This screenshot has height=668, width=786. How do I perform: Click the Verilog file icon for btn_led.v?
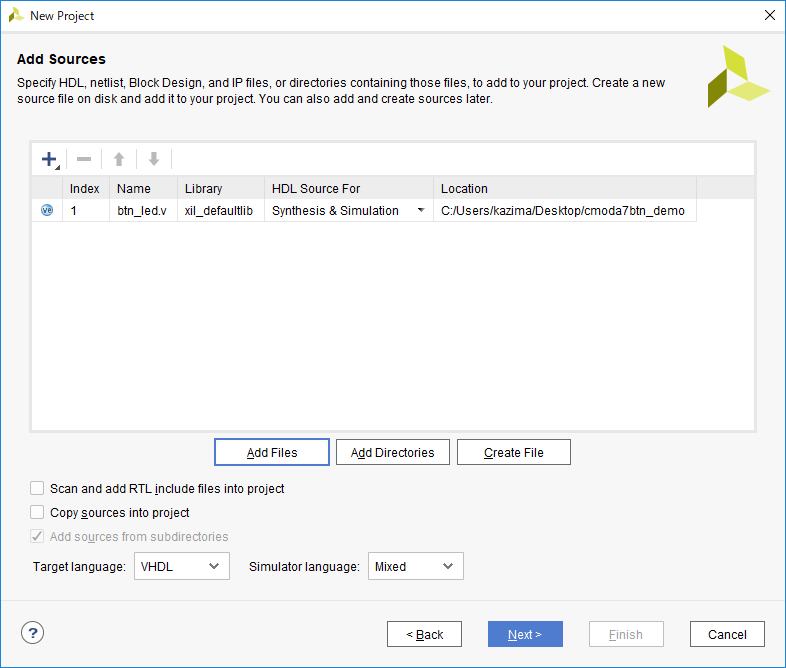(x=47, y=210)
